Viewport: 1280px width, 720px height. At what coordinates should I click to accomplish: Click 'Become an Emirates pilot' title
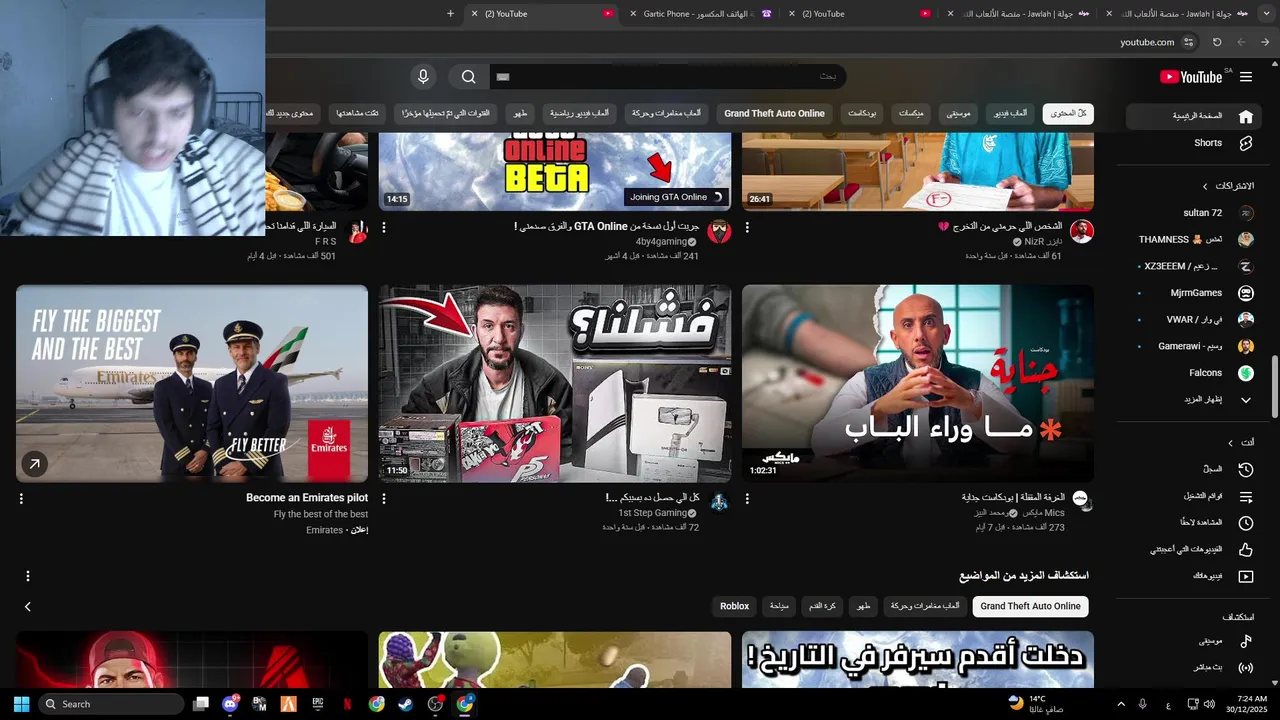click(x=307, y=498)
